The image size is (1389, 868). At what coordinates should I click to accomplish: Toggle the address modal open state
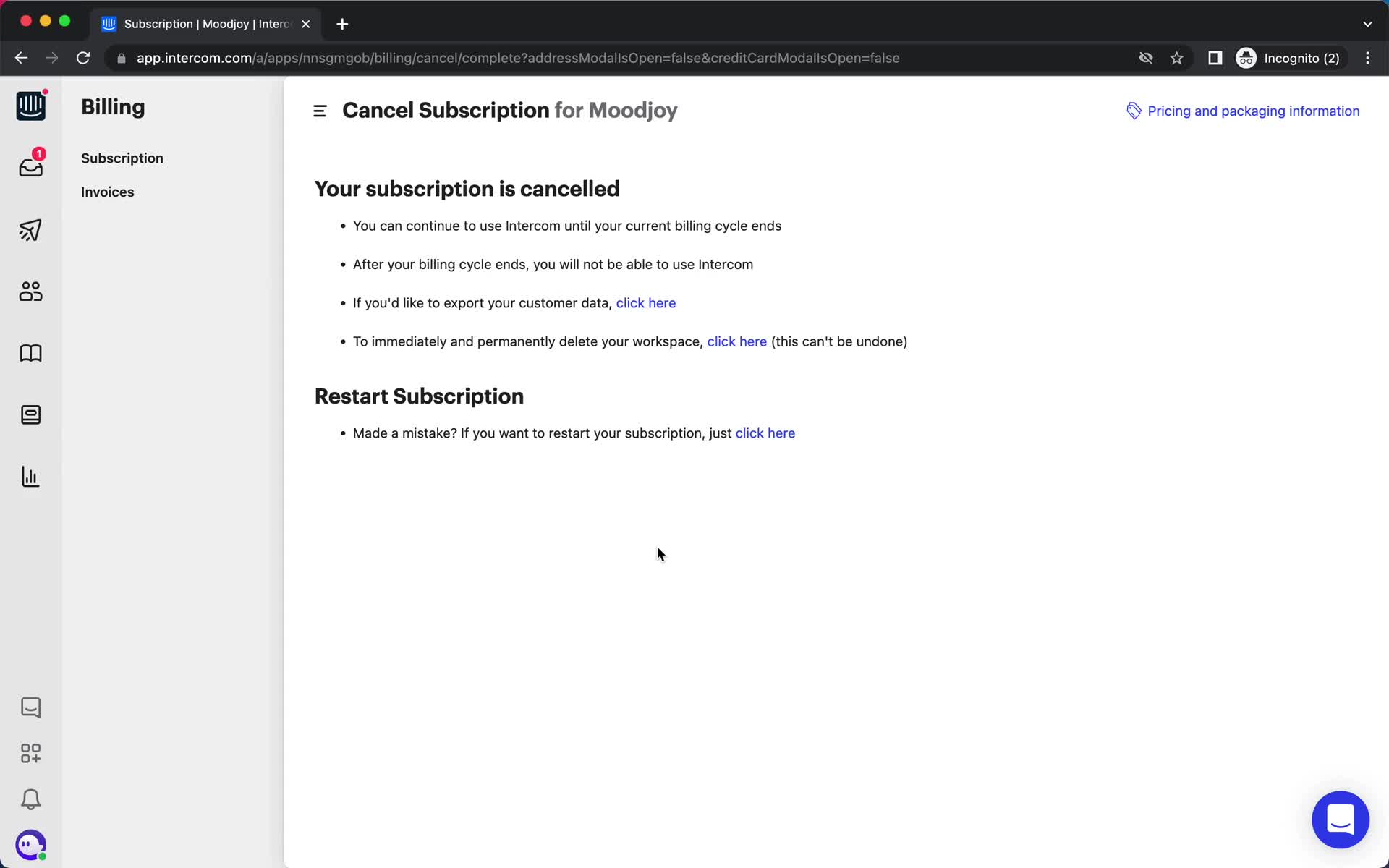point(622,58)
